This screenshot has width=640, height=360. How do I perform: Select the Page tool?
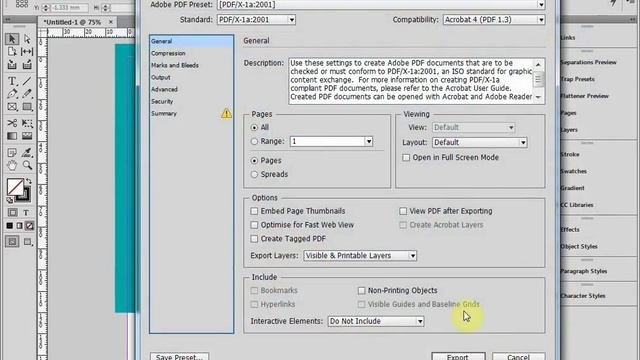click(12, 52)
